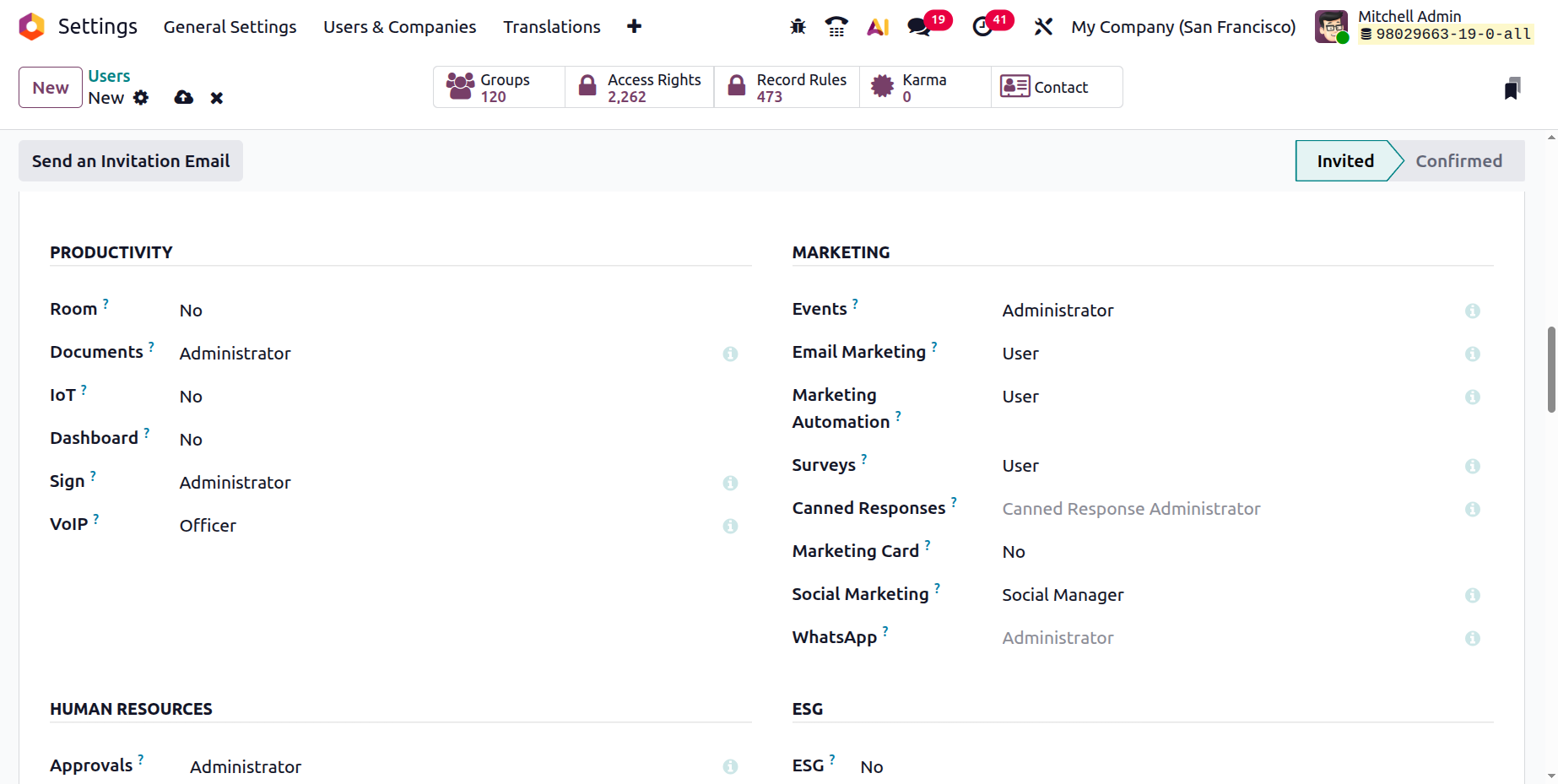Discard changes with the X icon
This screenshot has width=1558, height=784.
217,98
